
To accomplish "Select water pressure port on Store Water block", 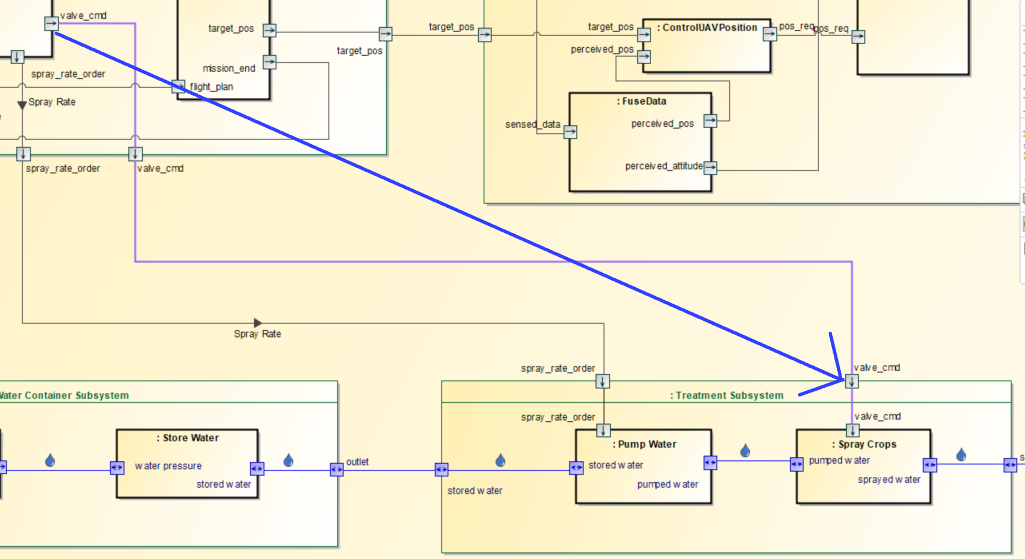I will (117, 467).
